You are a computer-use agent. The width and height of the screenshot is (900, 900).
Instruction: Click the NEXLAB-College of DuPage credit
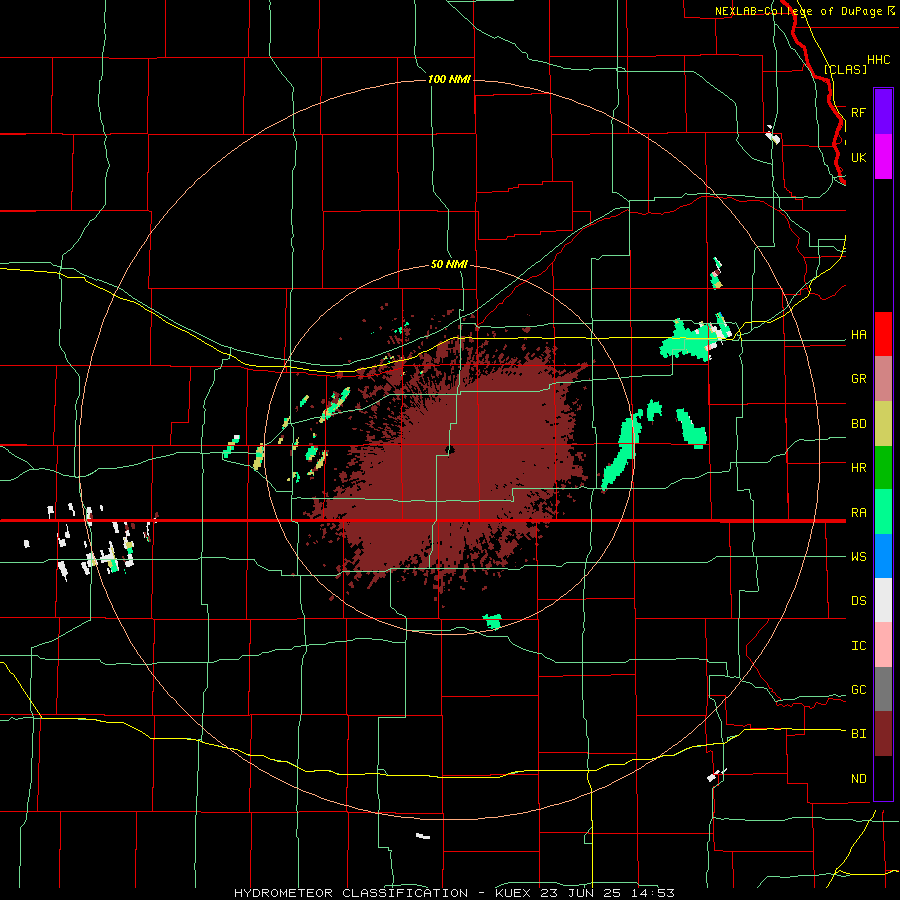[x=805, y=11]
